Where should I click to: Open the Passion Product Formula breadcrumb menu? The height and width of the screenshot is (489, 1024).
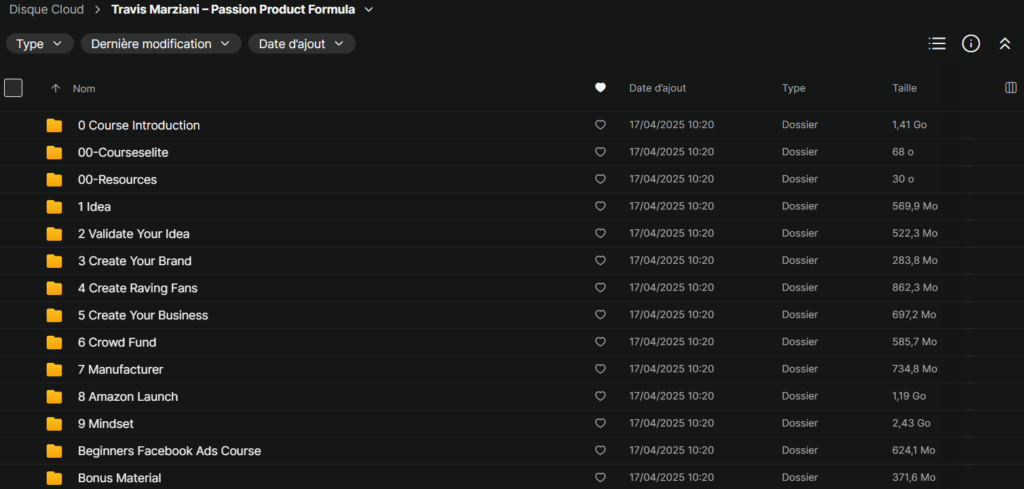click(x=369, y=10)
